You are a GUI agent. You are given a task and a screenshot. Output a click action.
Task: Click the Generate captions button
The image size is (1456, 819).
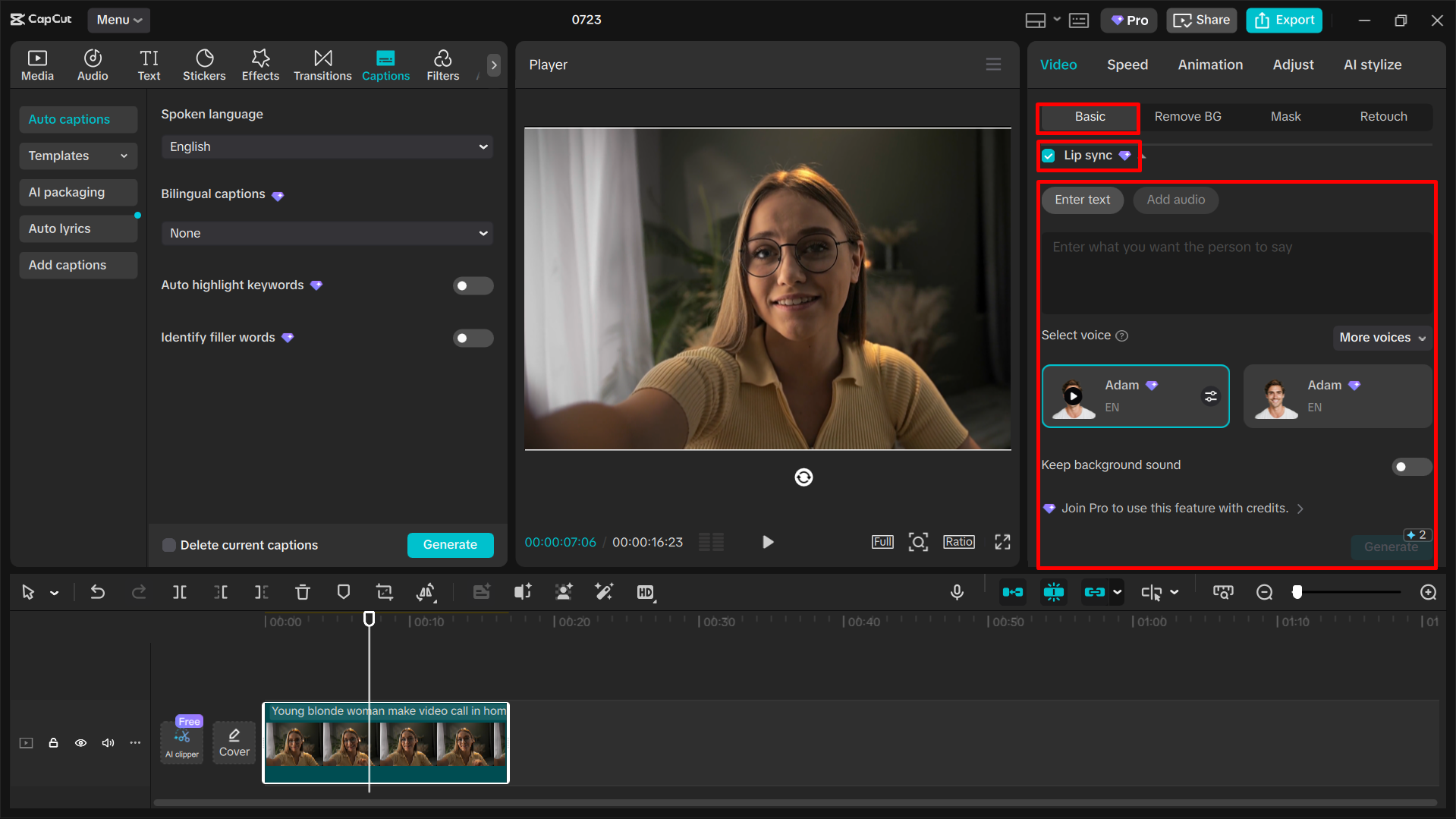(x=450, y=544)
